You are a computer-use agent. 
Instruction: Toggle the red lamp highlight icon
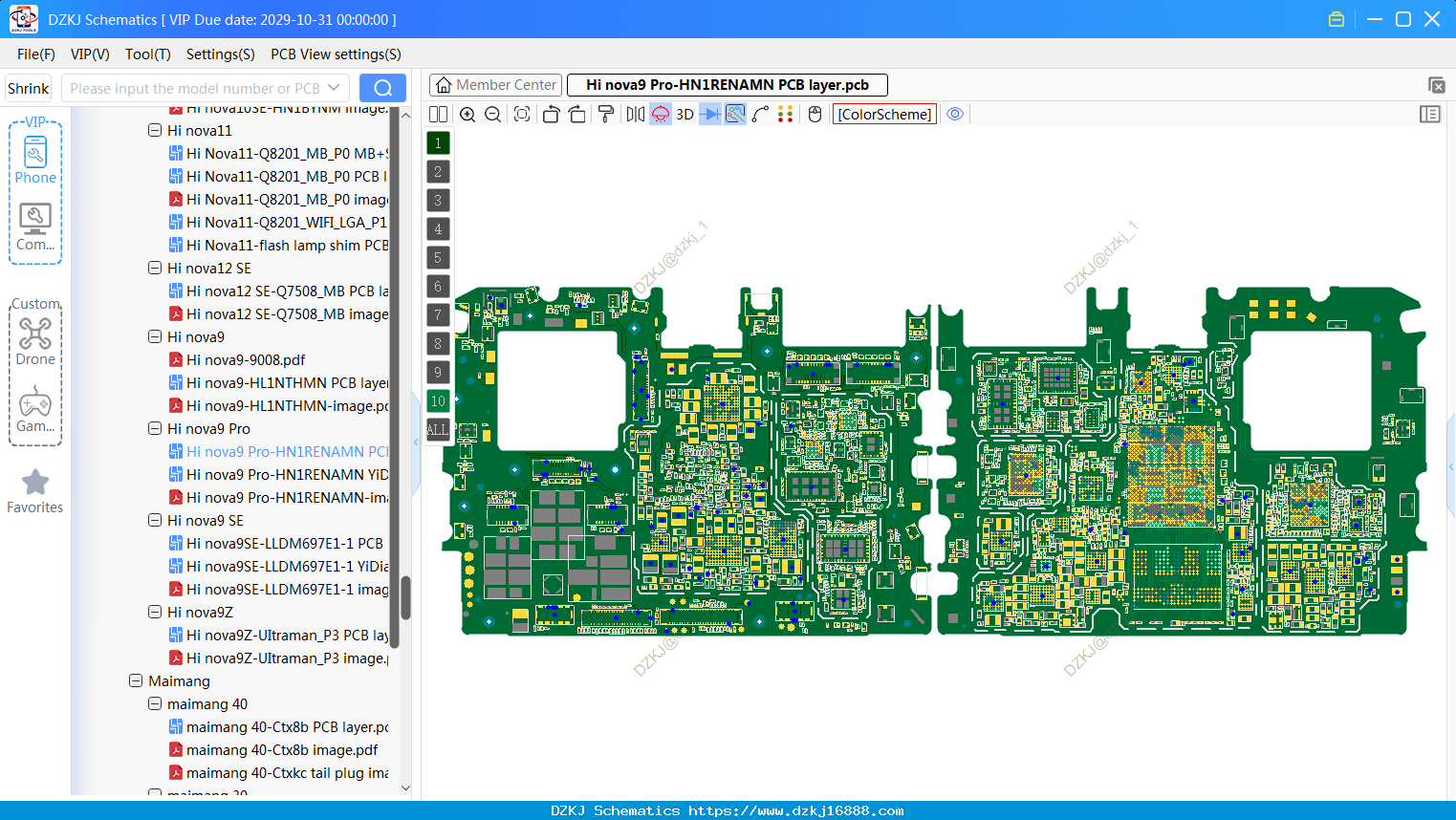point(661,115)
